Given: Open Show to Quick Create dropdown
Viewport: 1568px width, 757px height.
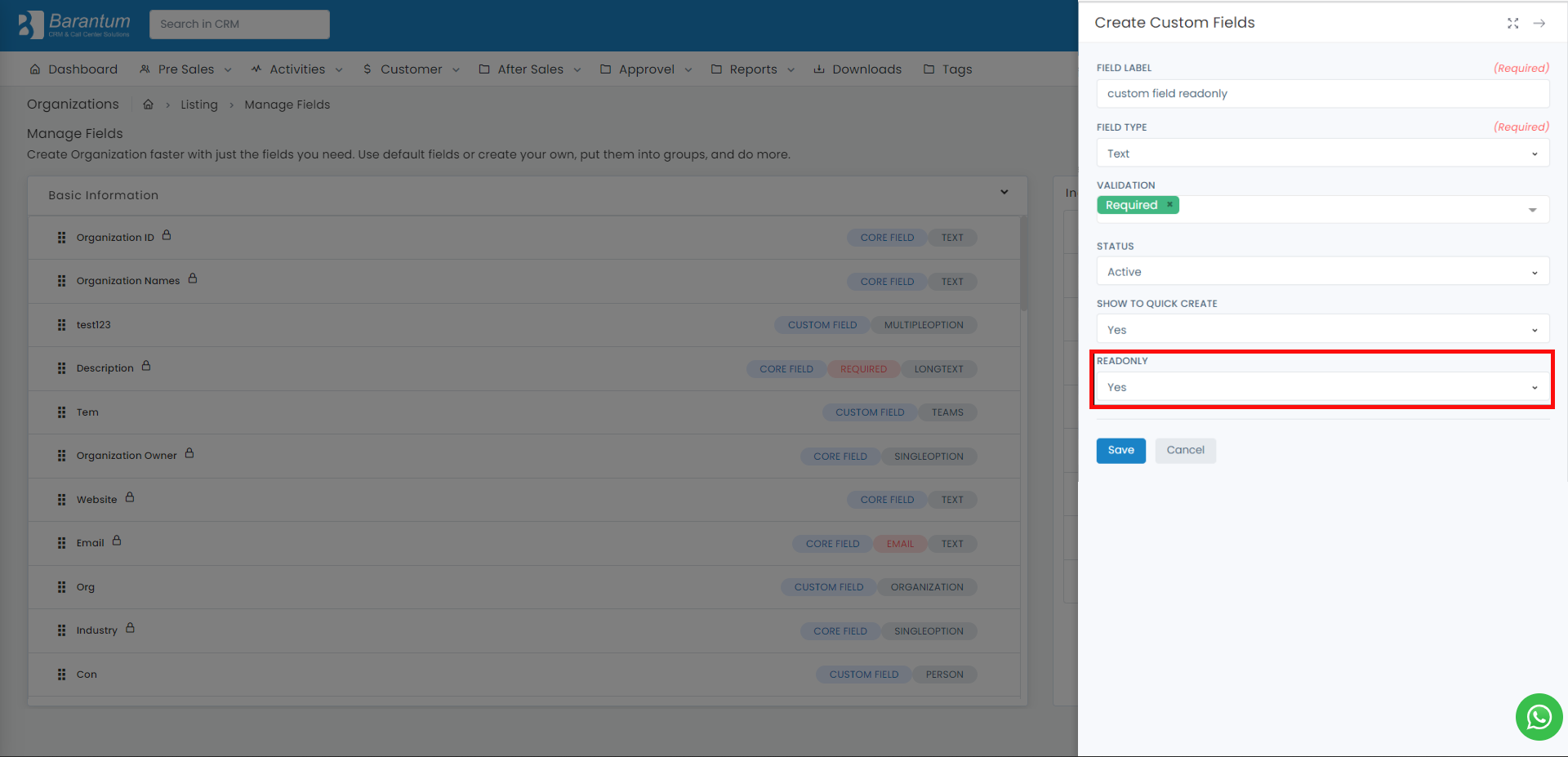Looking at the screenshot, I should click(x=1322, y=329).
